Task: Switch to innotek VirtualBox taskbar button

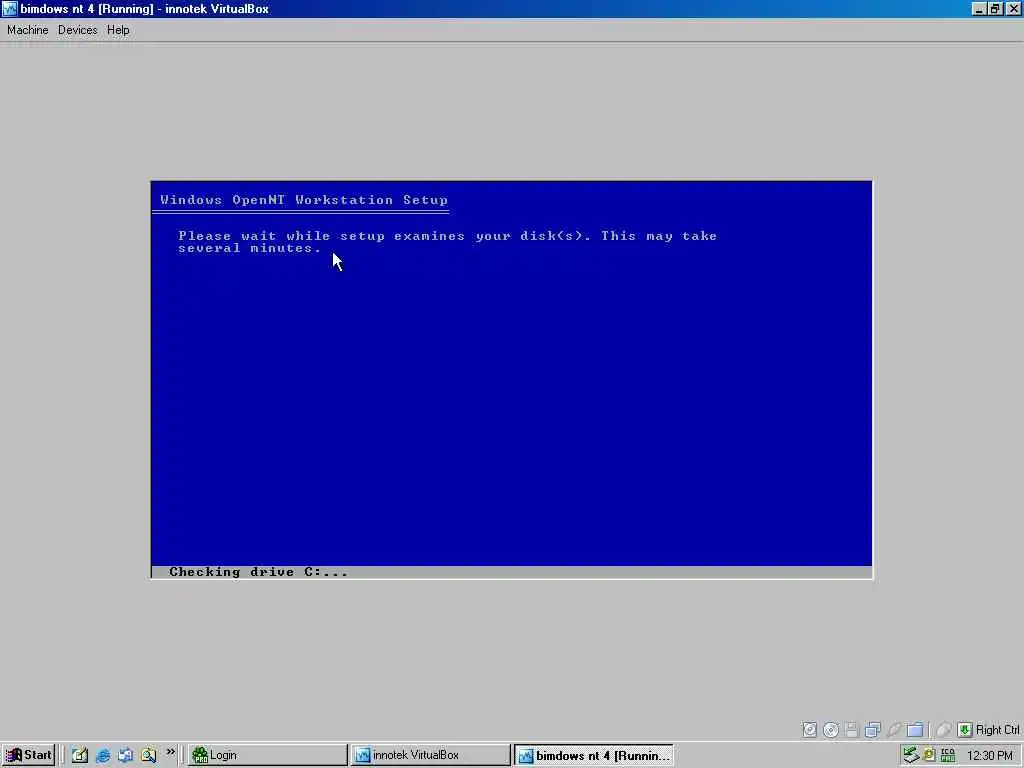Action: [x=430, y=755]
